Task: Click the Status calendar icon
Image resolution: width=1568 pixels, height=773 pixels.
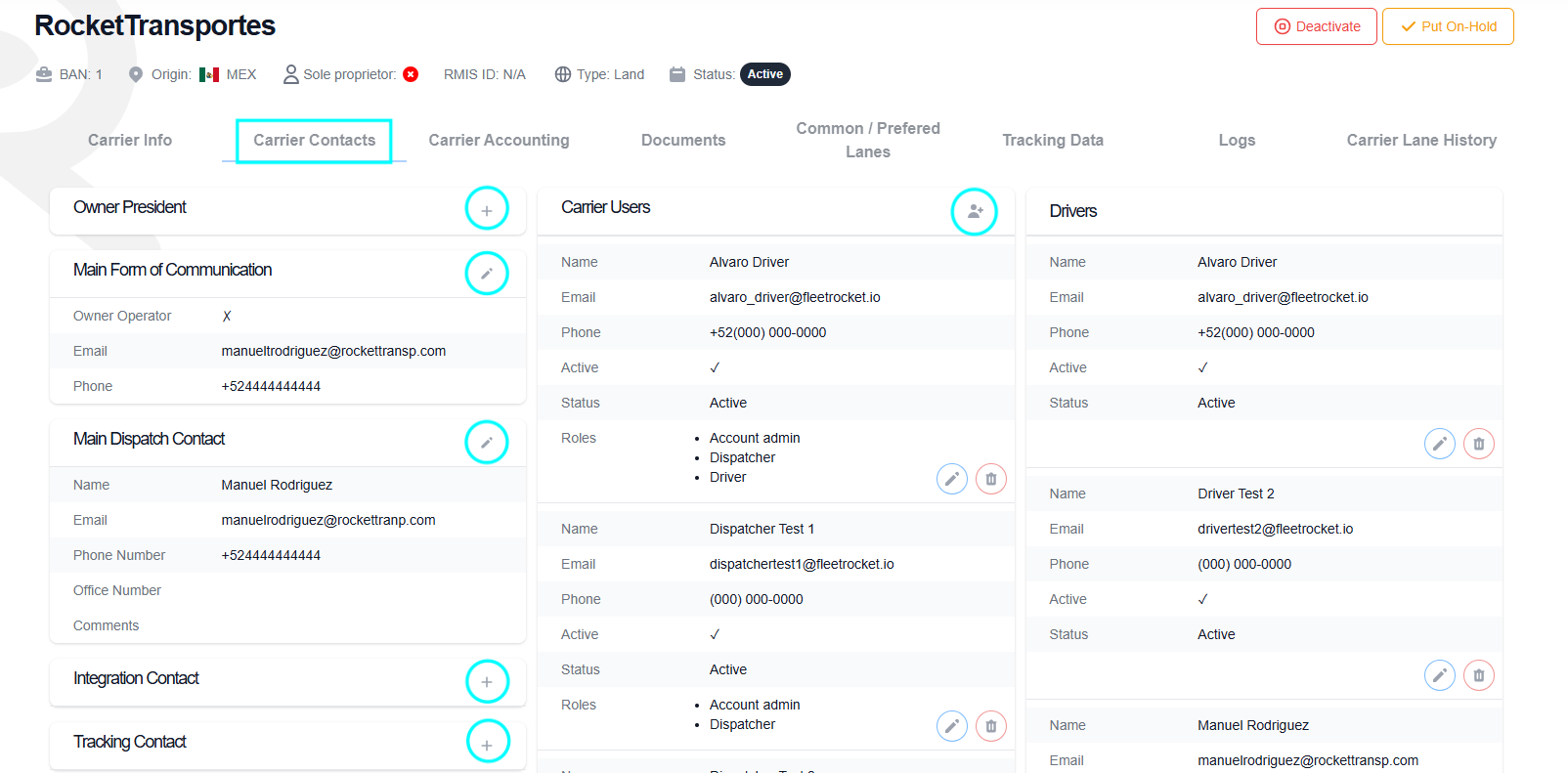Action: click(677, 74)
